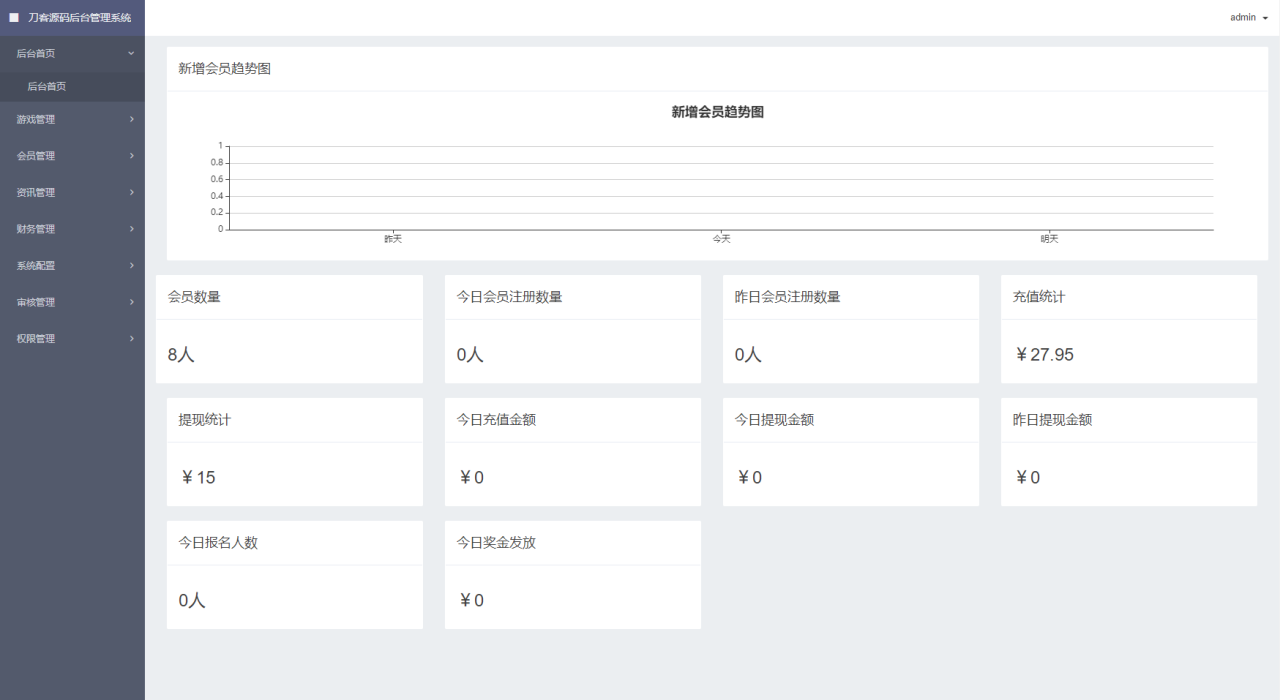
Task: Expand the 财务管理 menu chevron
Action: tap(129, 228)
